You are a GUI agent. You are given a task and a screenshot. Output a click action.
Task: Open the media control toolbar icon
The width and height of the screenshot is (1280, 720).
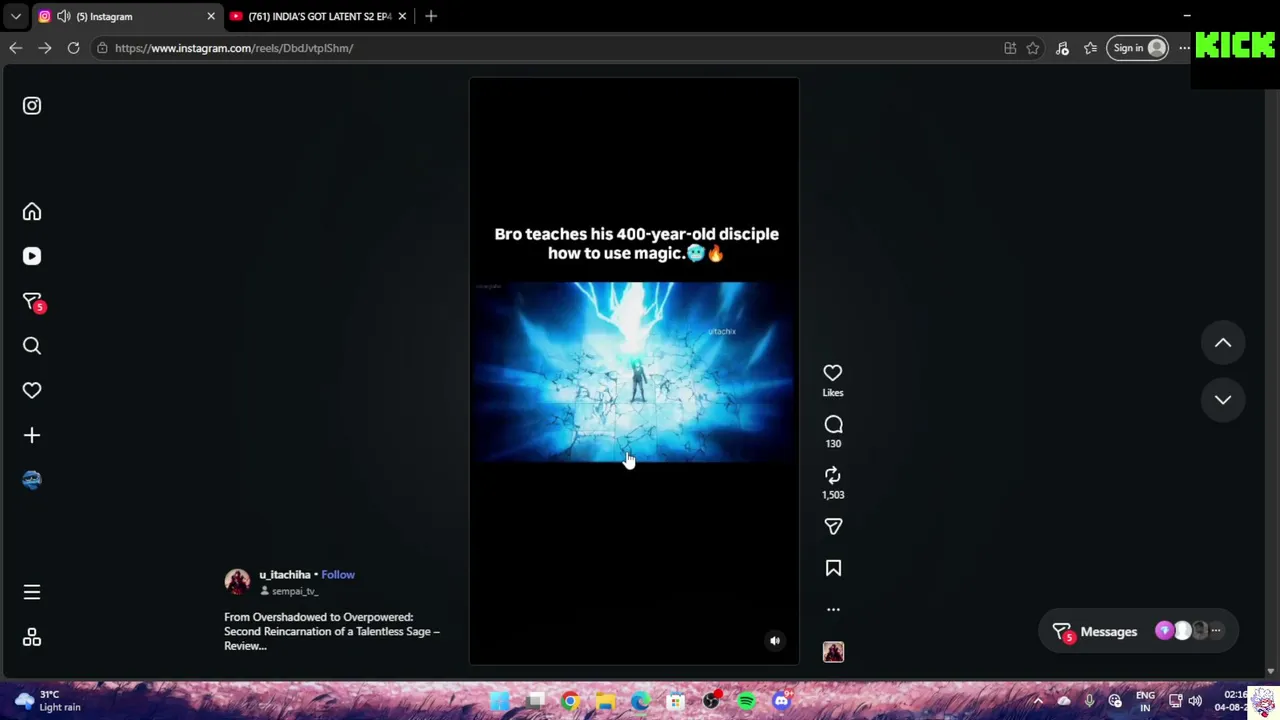point(1062,48)
